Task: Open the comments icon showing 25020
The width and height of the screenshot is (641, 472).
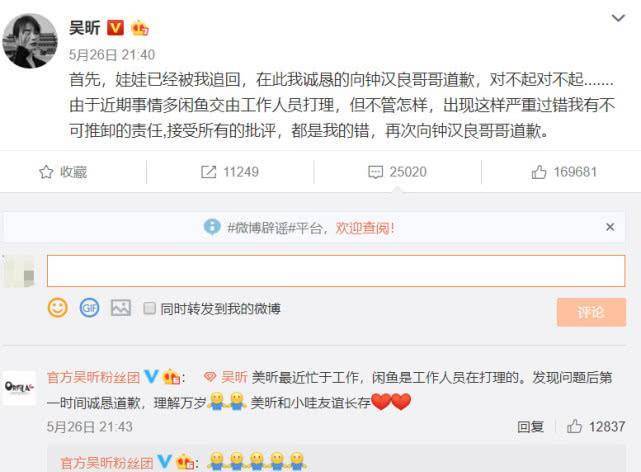Action: point(375,172)
